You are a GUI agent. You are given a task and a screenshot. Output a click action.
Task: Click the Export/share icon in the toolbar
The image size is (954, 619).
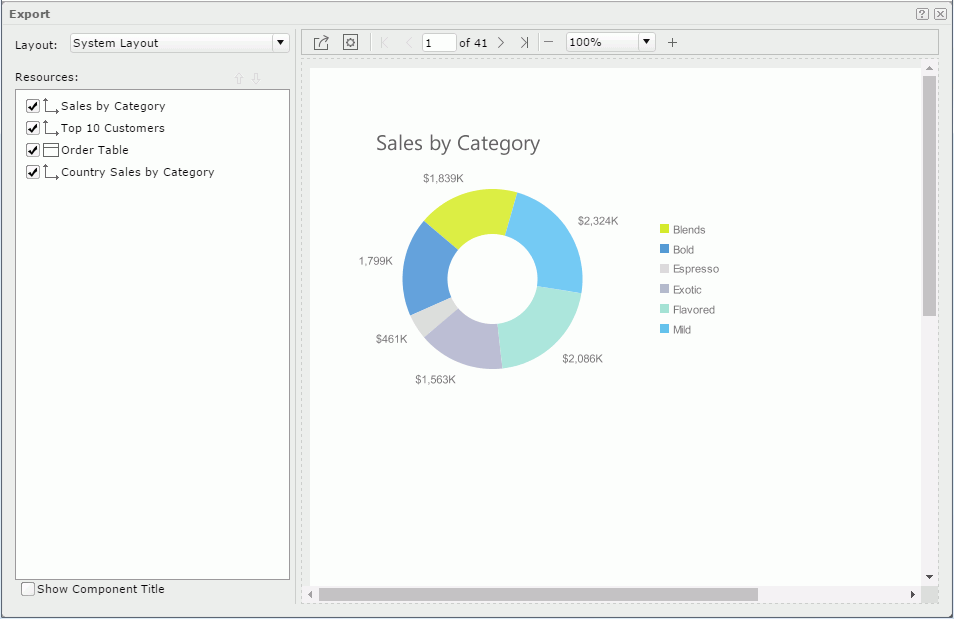[x=320, y=42]
